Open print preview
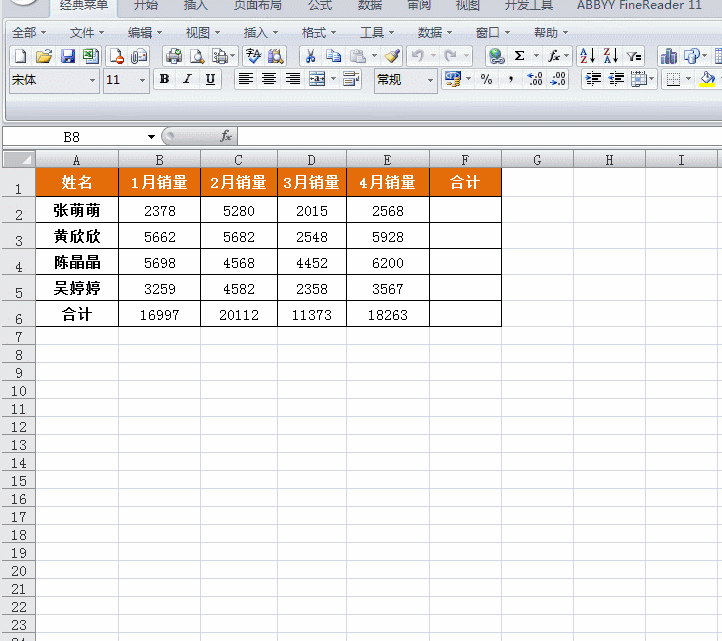Screen dimensions: 722x641 197,56
